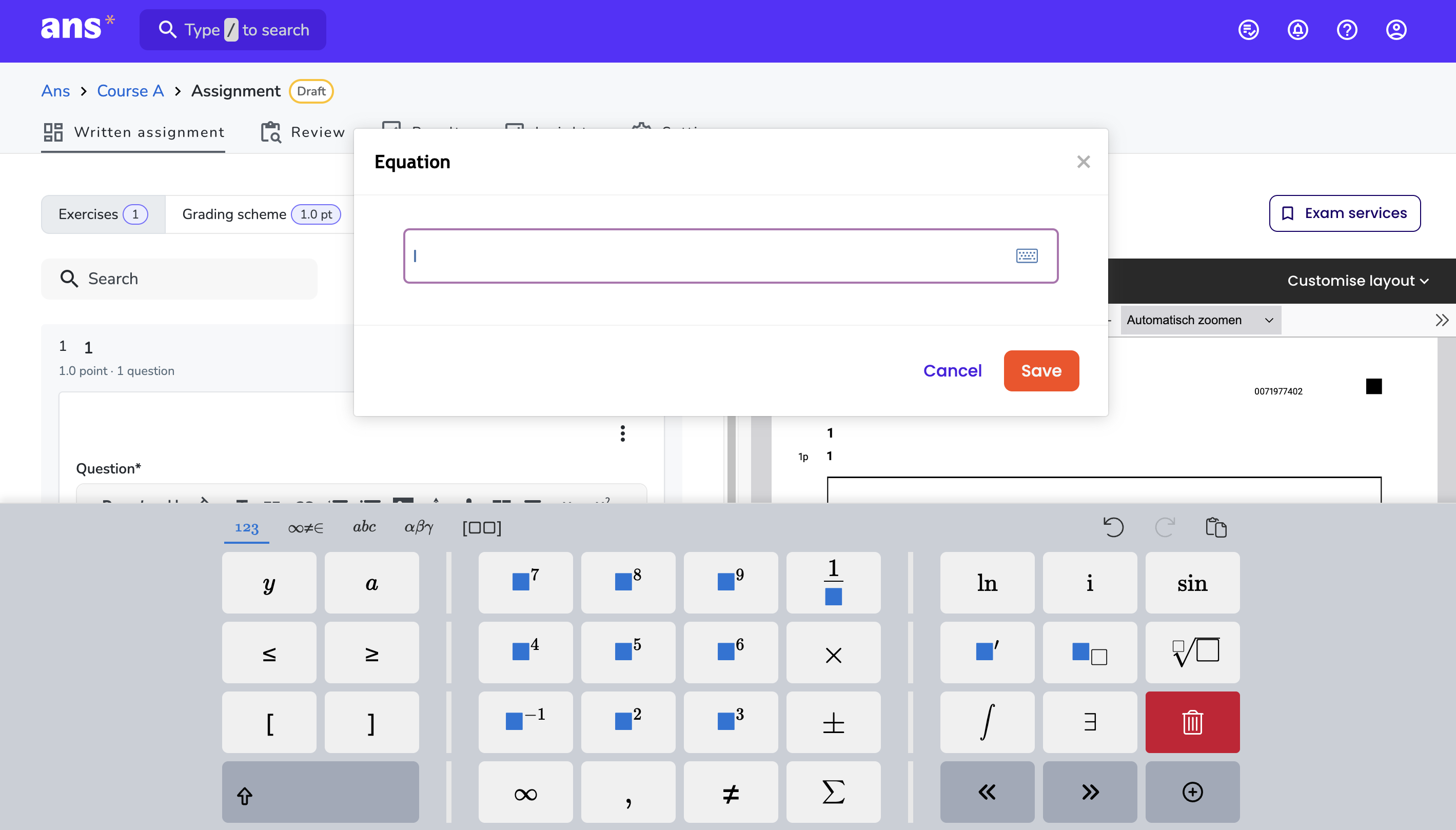The width and height of the screenshot is (1456, 830).
Task: Insert the variable y key
Action: pyautogui.click(x=269, y=583)
